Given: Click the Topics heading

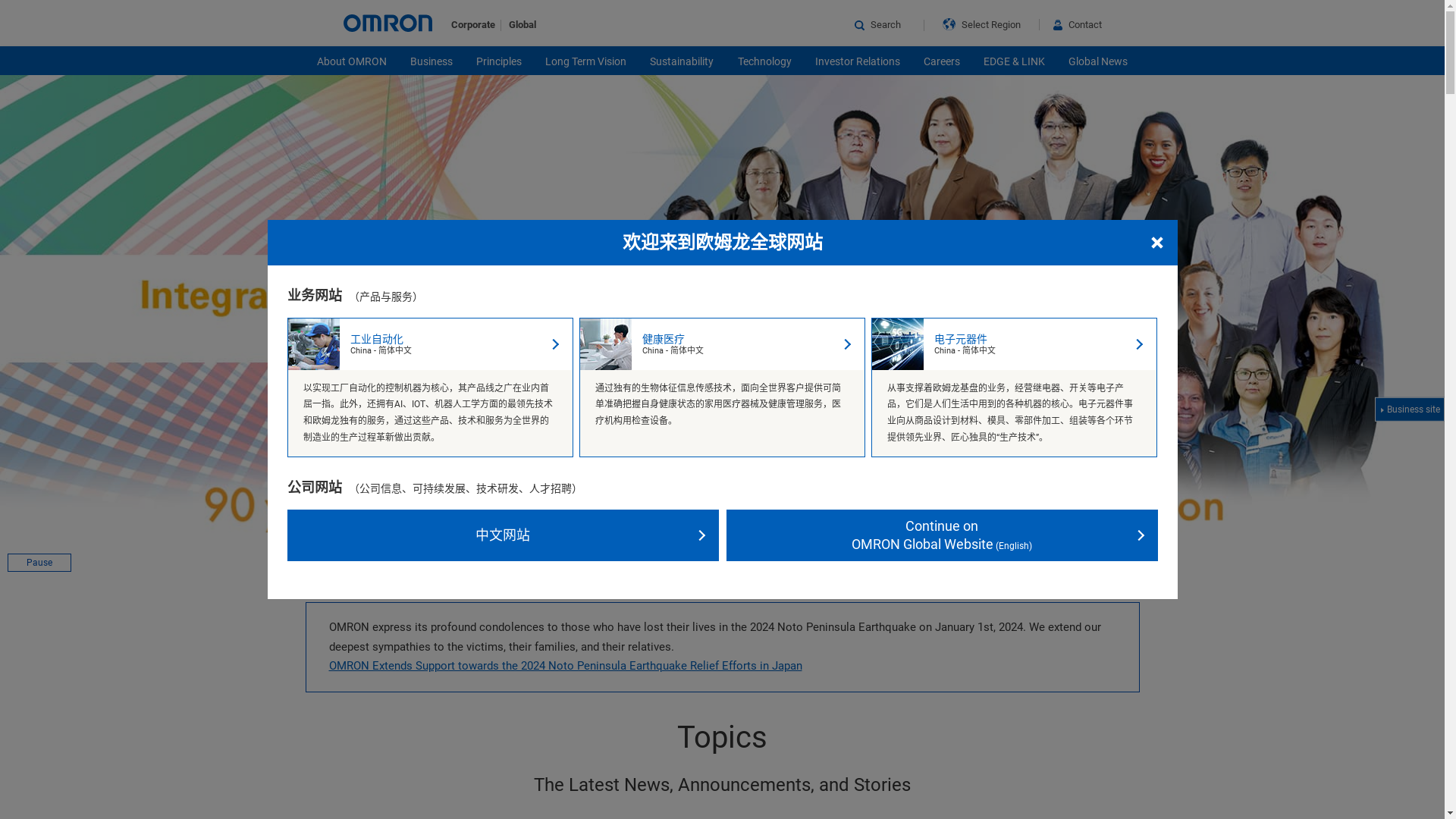Looking at the screenshot, I should (x=722, y=737).
